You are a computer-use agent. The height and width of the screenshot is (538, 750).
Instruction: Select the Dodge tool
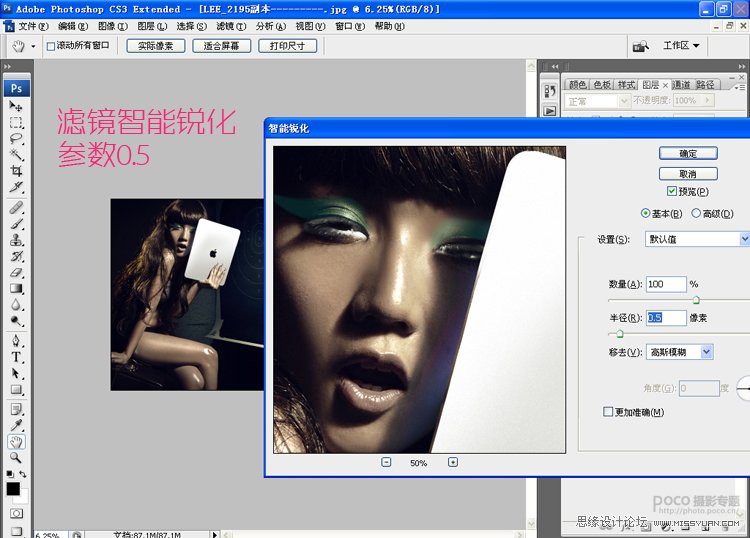pos(16,321)
